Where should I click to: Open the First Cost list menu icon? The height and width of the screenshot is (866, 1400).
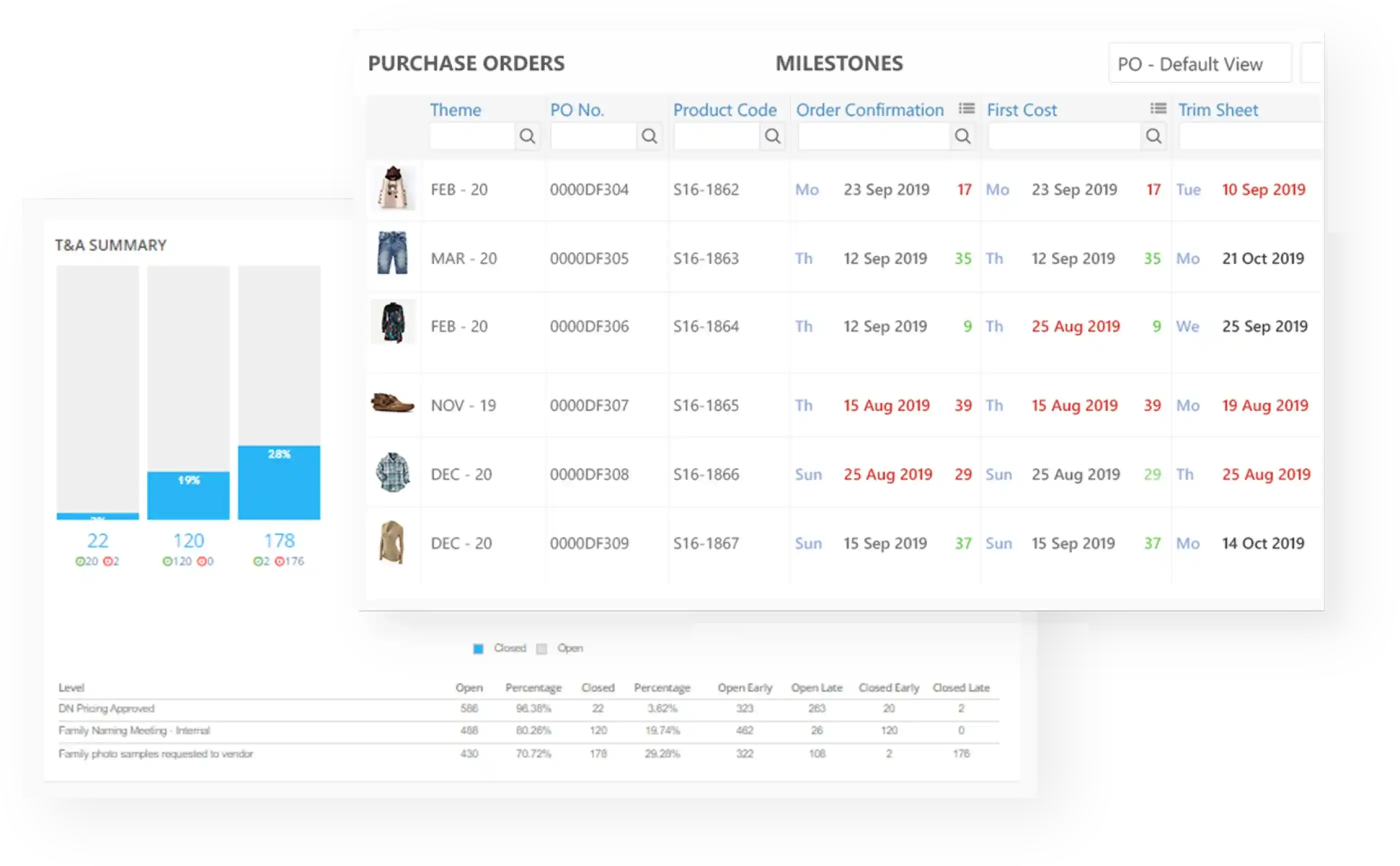pyautogui.click(x=1158, y=109)
